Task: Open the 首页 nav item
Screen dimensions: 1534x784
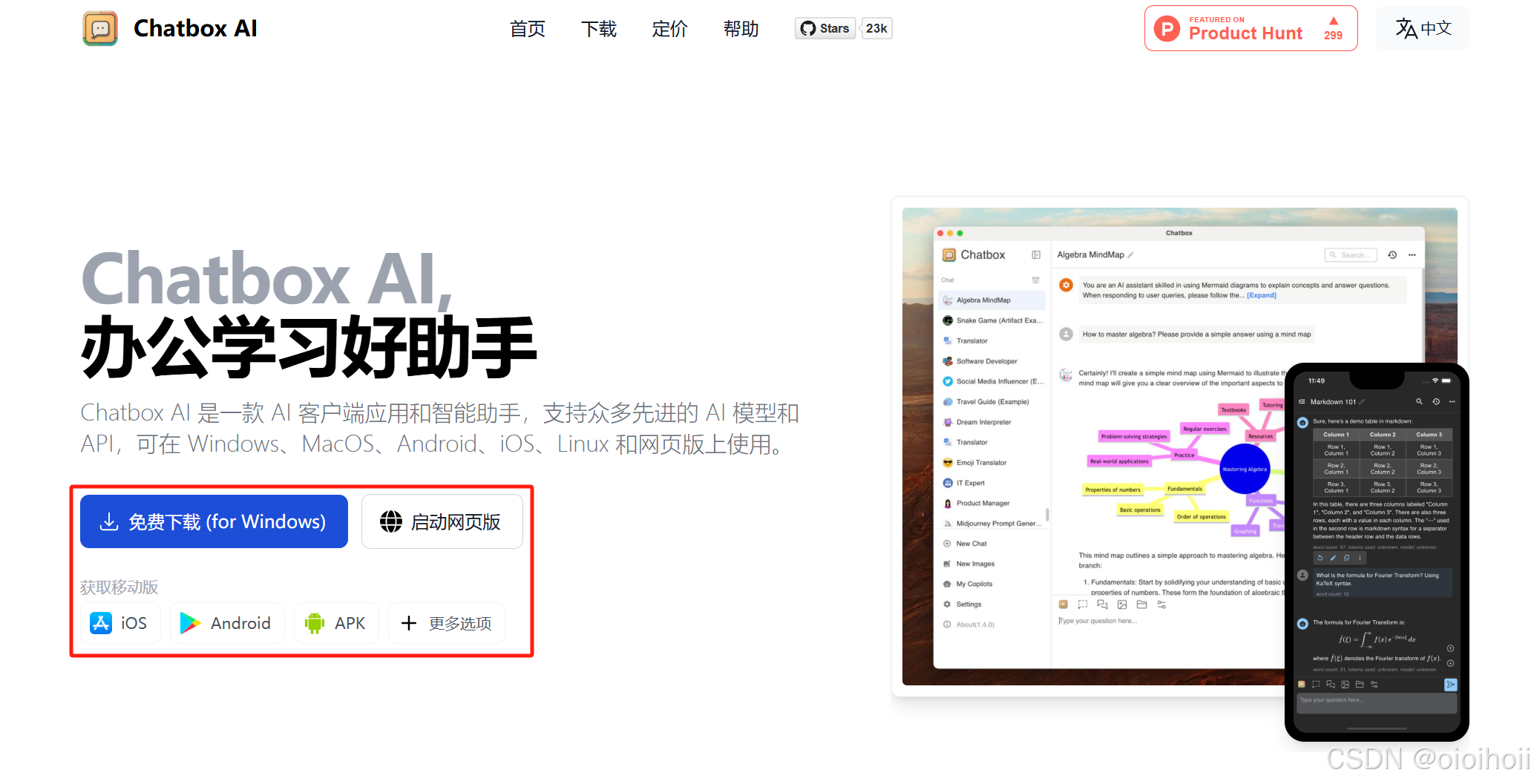Action: (528, 29)
